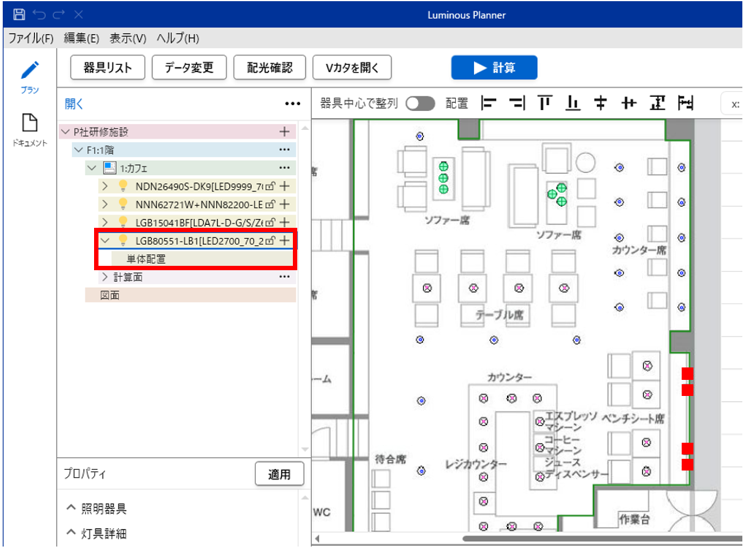The width and height of the screenshot is (744, 550).
Task: Click the 適用 button in properties
Action: [x=279, y=474]
